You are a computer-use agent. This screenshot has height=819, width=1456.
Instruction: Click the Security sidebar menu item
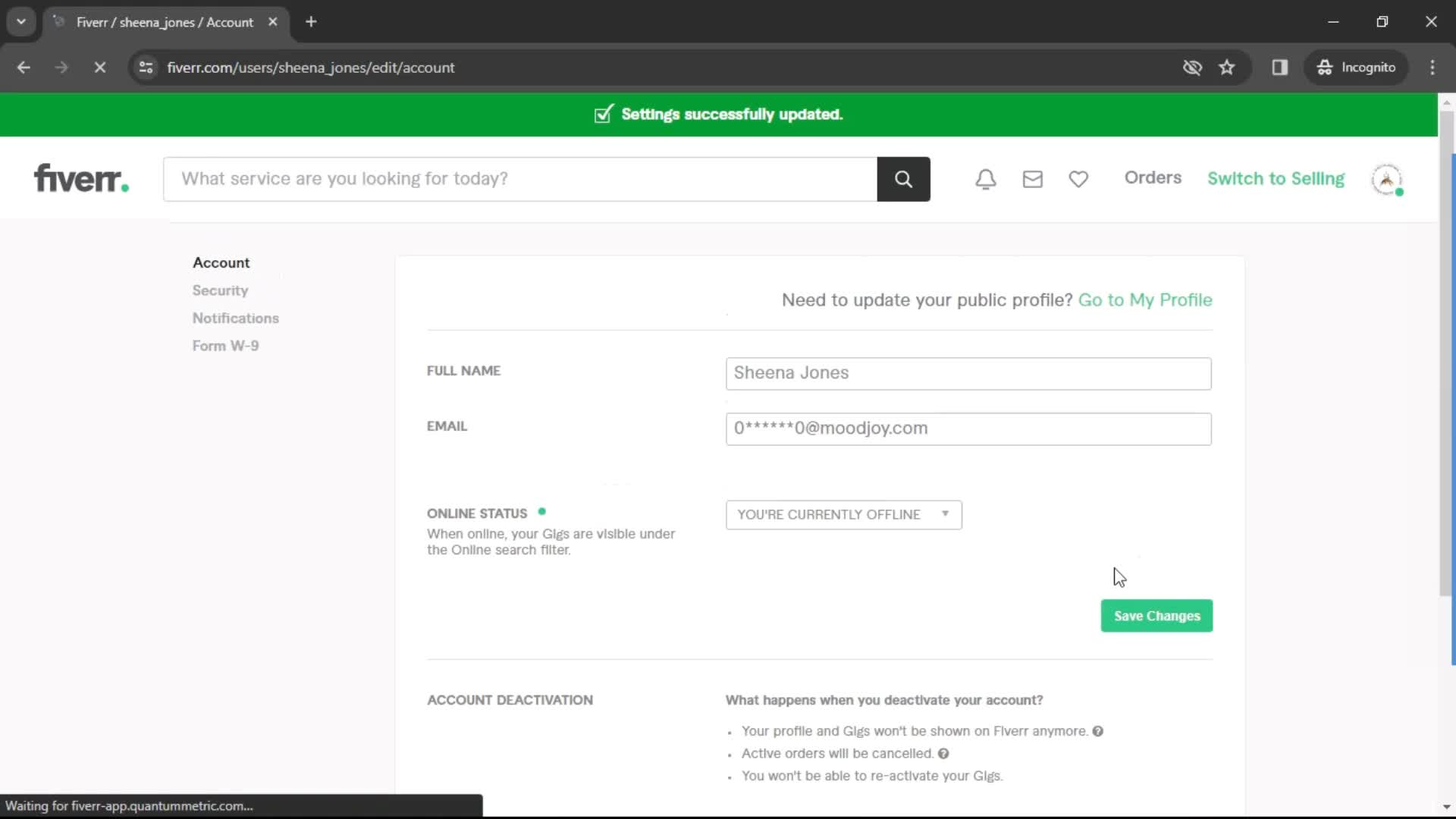(x=220, y=289)
